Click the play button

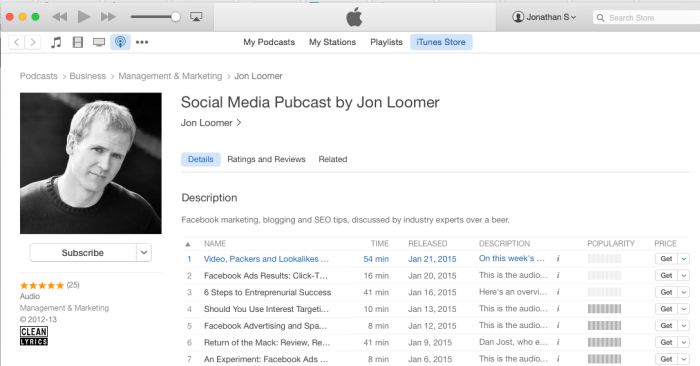click(x=84, y=17)
